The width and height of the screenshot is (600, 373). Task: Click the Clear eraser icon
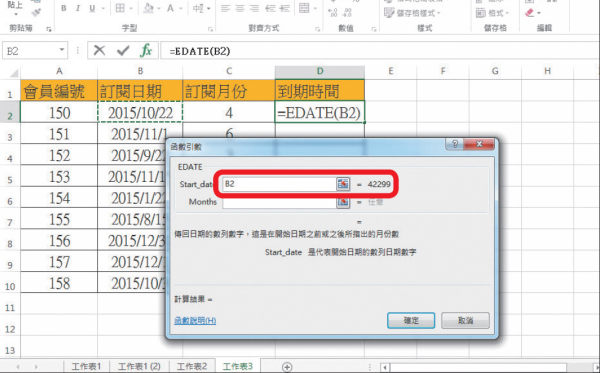[x=530, y=13]
